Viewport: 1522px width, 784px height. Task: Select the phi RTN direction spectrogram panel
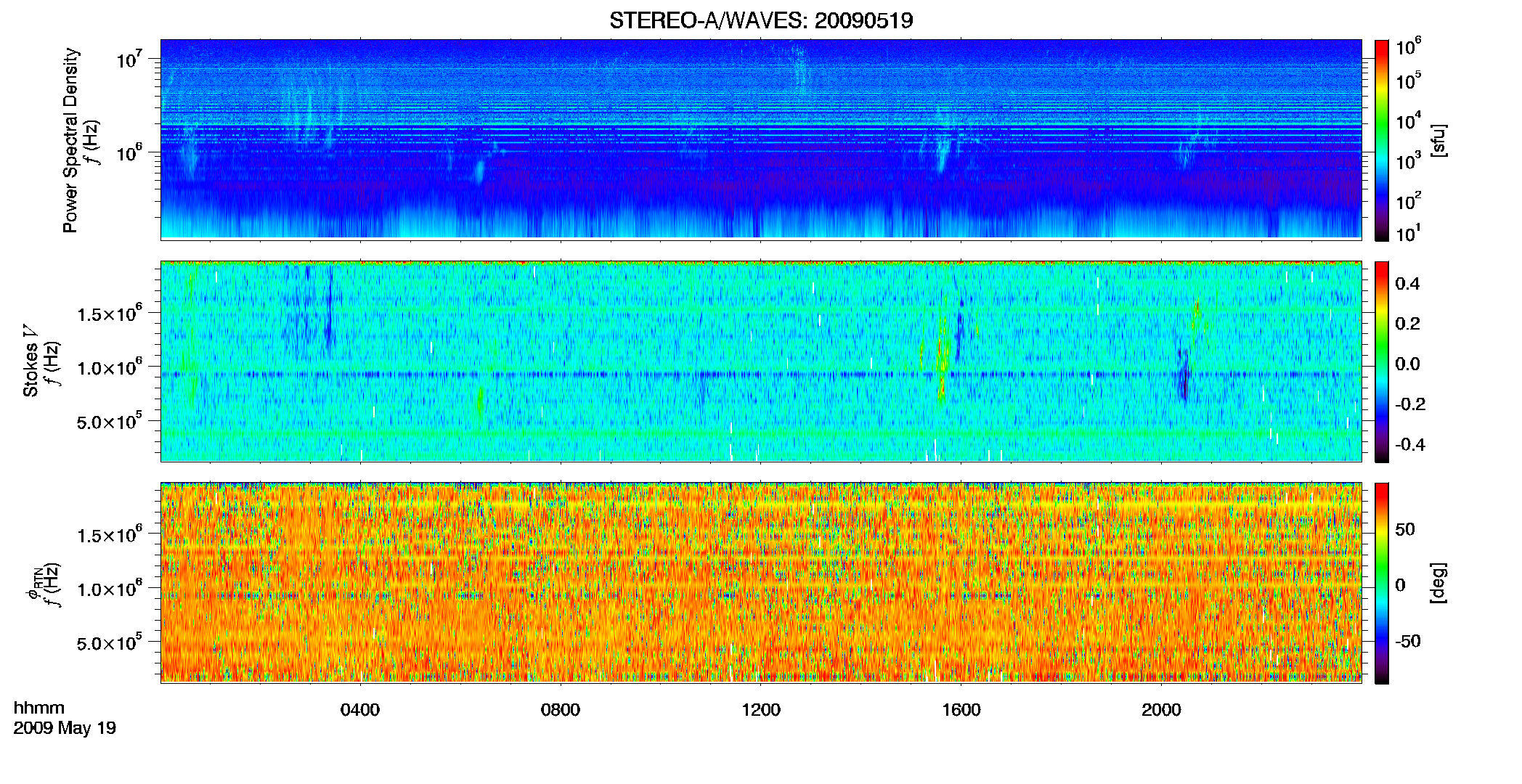coord(761,582)
